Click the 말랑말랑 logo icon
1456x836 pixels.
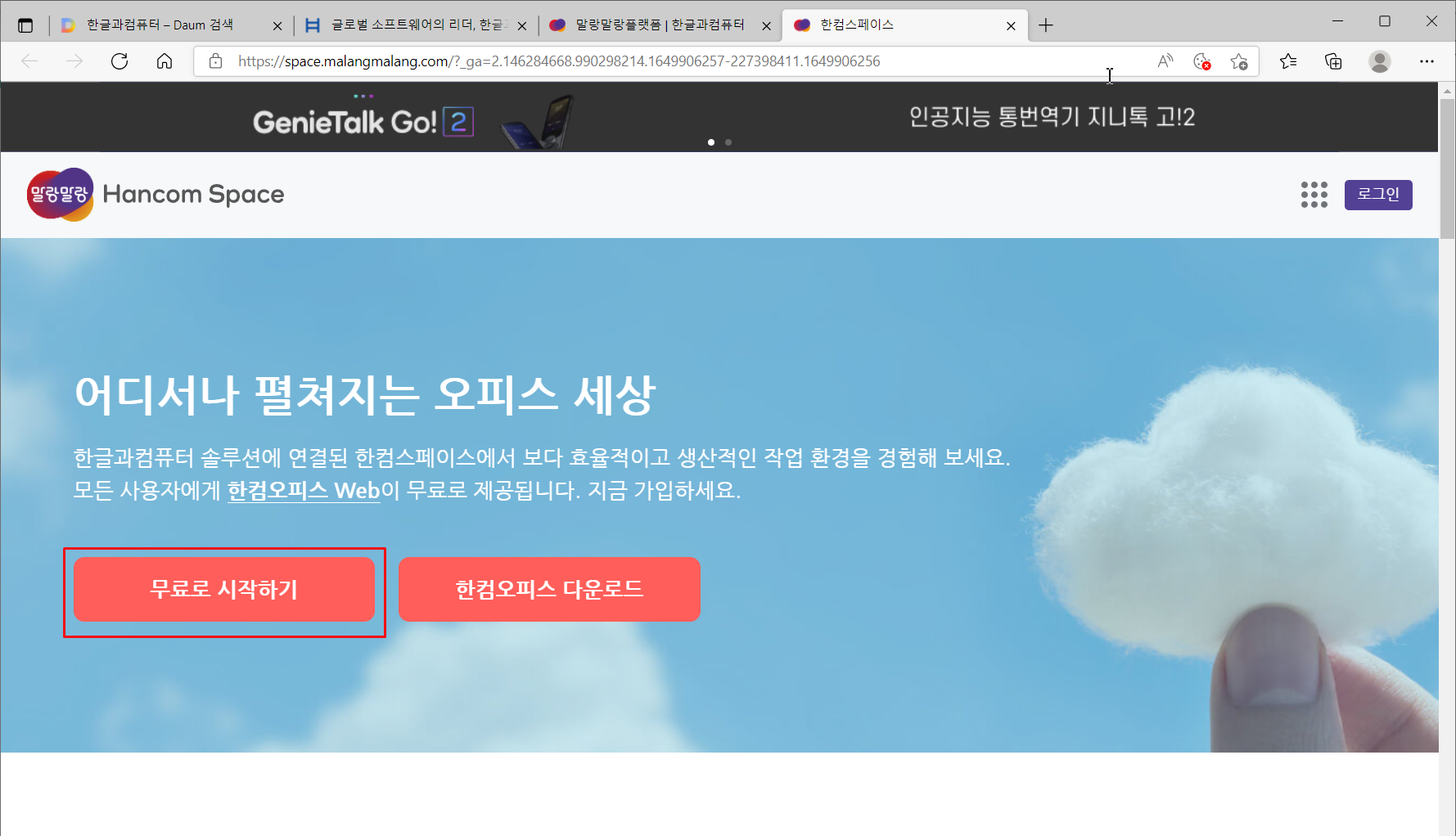(61, 195)
